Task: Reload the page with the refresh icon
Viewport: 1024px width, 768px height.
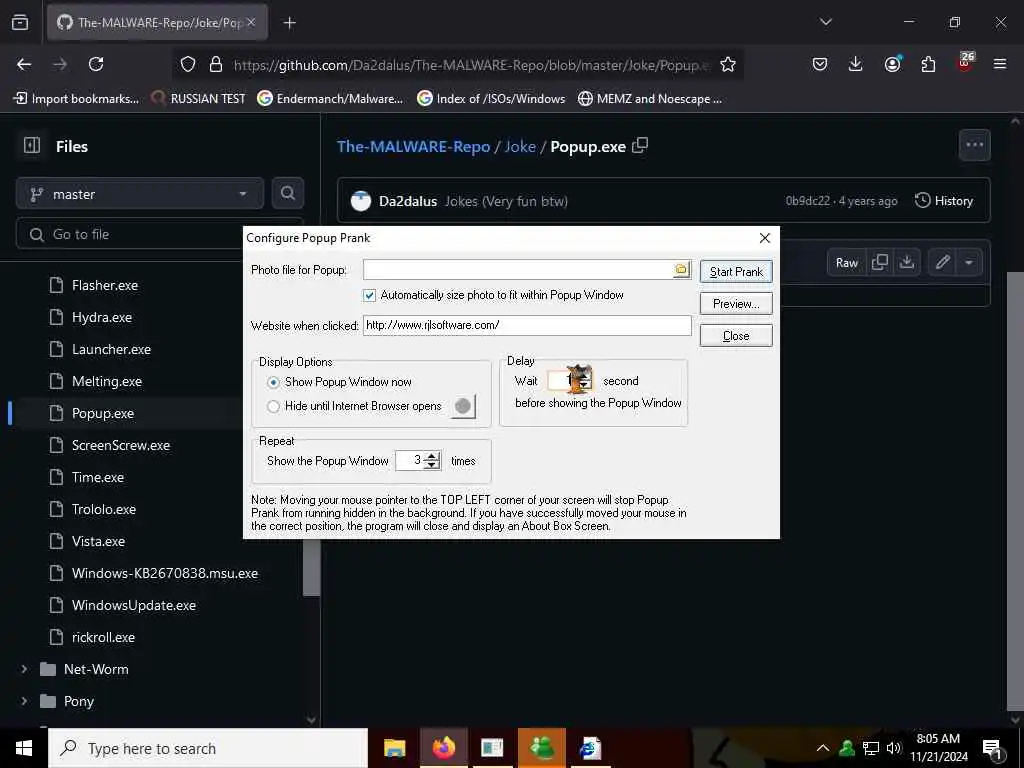Action: 96,64
